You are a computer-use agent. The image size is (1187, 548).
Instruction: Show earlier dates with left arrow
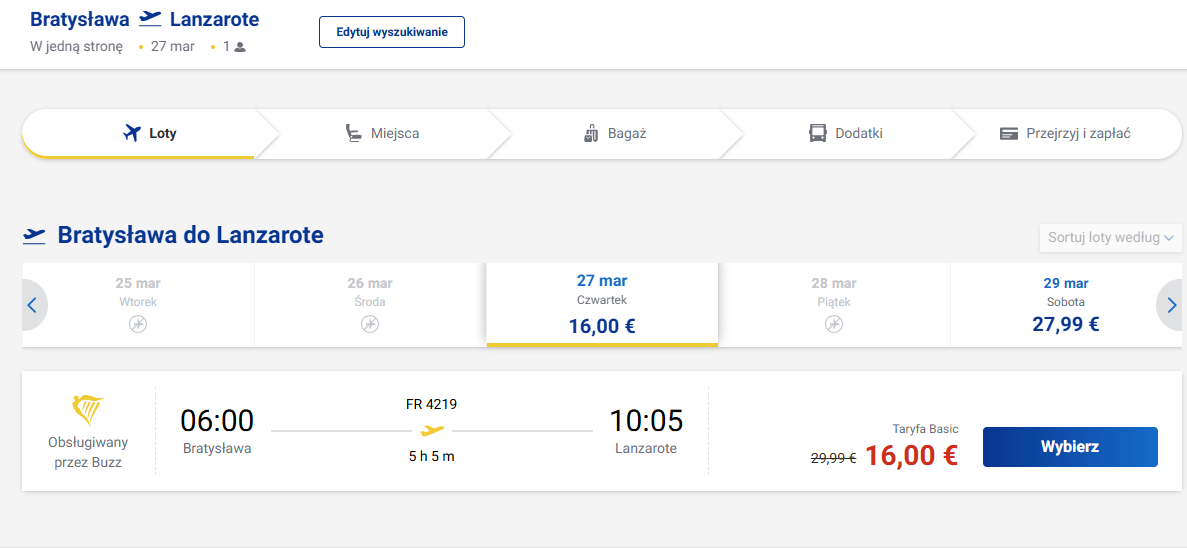pos(33,305)
